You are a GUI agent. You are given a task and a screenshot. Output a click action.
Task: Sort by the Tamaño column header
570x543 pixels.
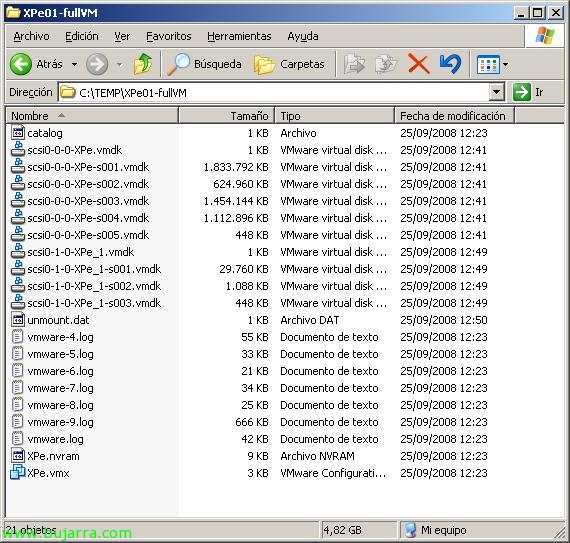[x=226, y=116]
